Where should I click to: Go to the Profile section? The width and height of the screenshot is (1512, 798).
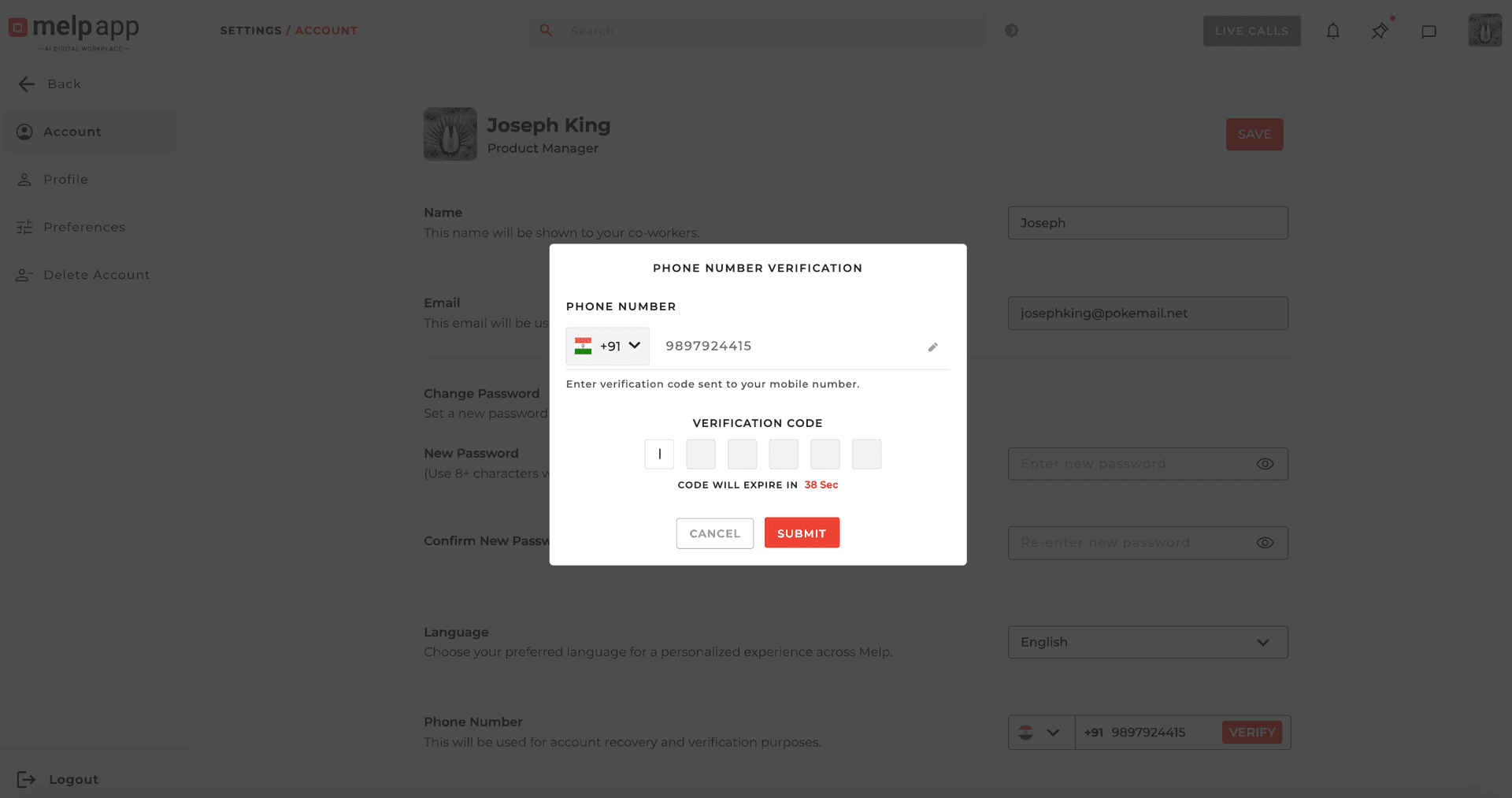pos(66,179)
